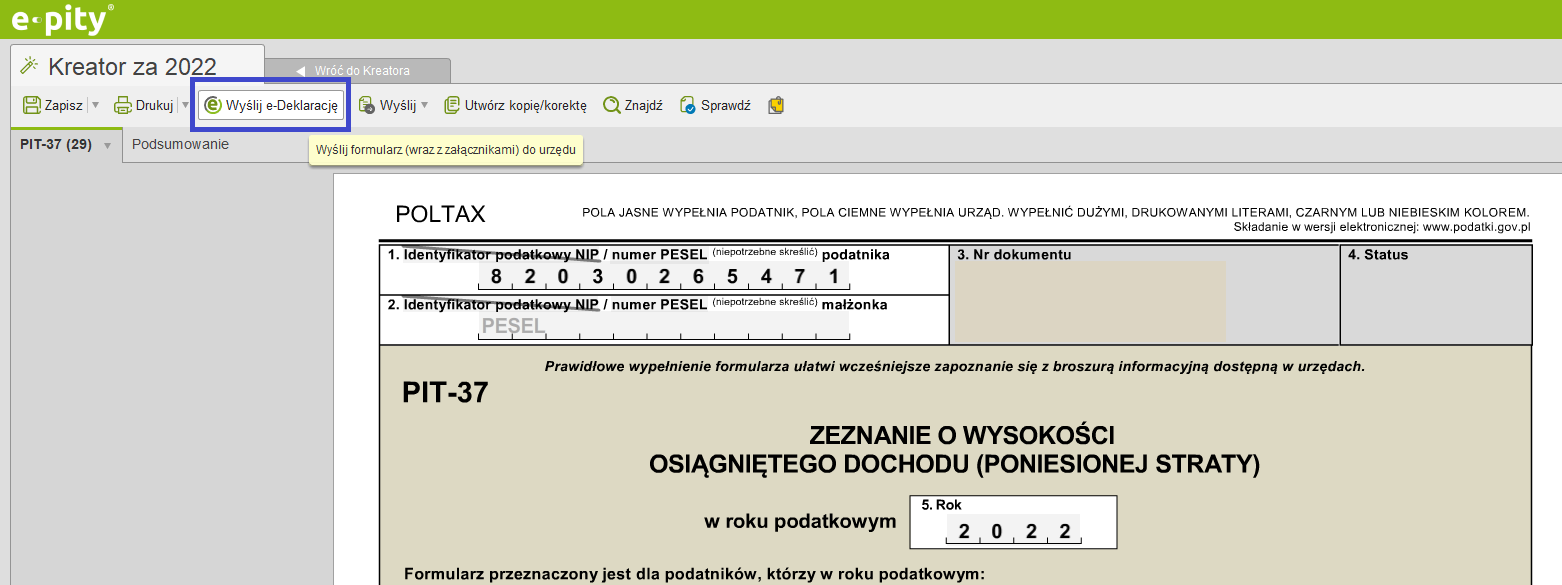The width and height of the screenshot is (1562, 585).
Task: Click the e-pity logo
Action: [x=61, y=19]
